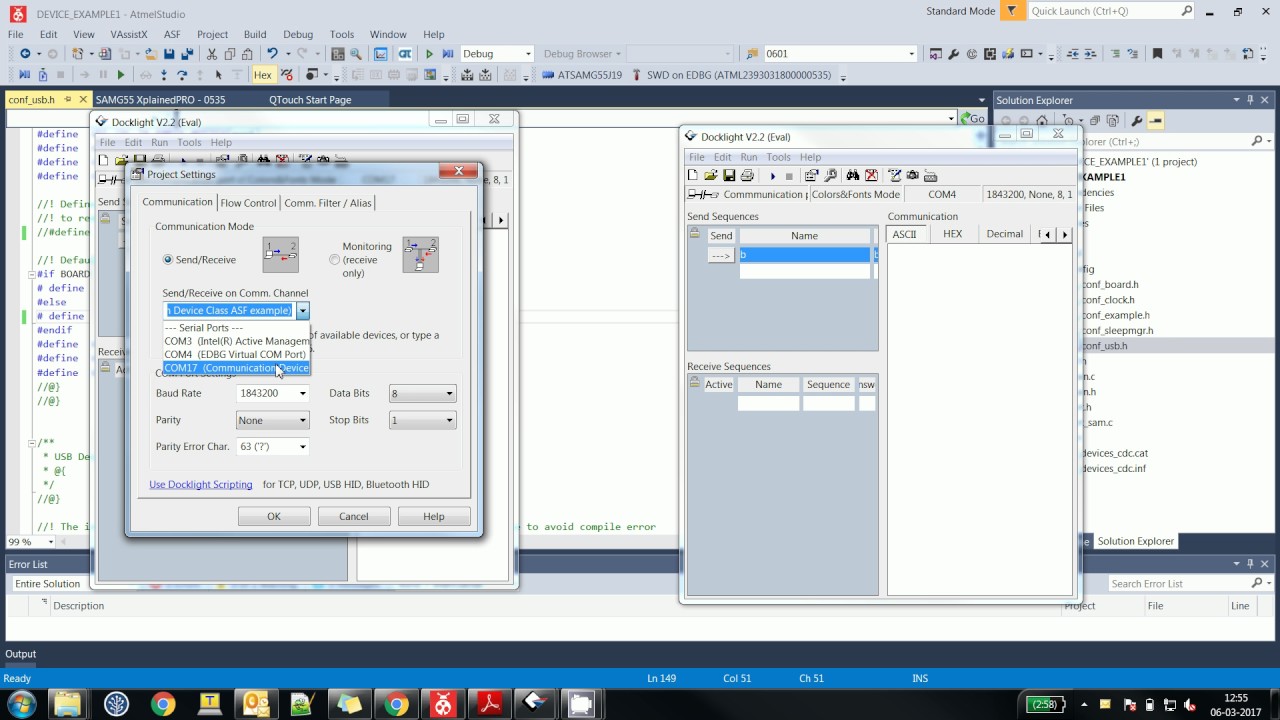1280x720 pixels.
Task: Switch to Flow Control tab
Action: pyautogui.click(x=248, y=203)
